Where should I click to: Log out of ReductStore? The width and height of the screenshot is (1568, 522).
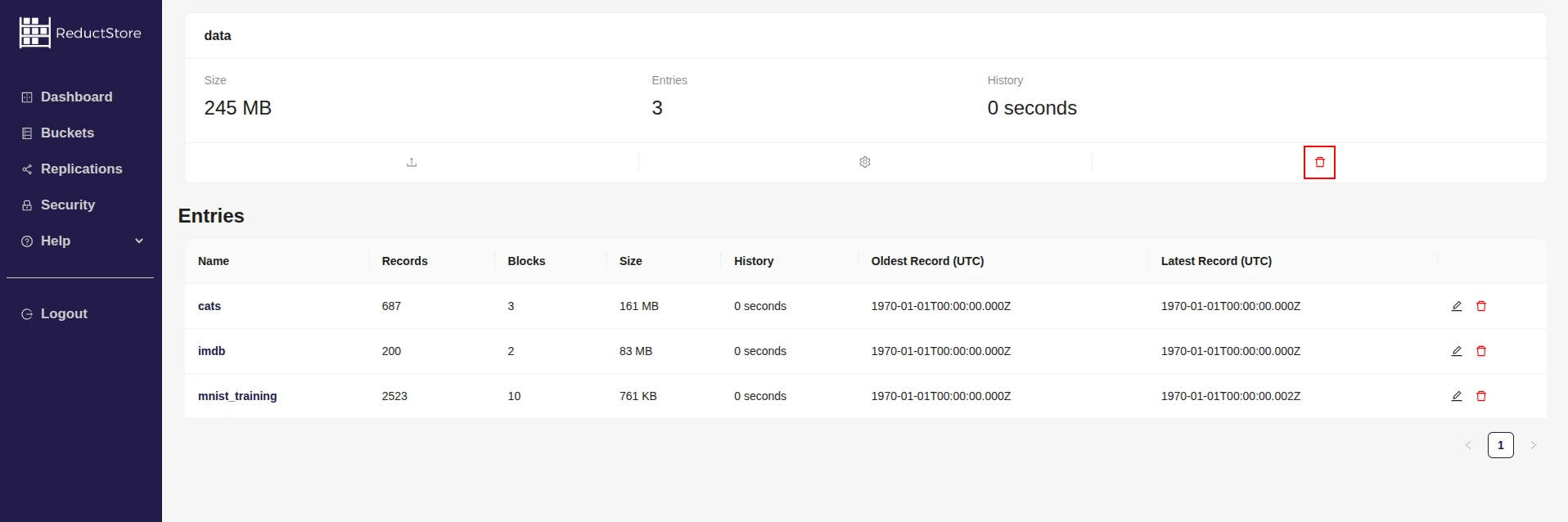pyautogui.click(x=64, y=313)
